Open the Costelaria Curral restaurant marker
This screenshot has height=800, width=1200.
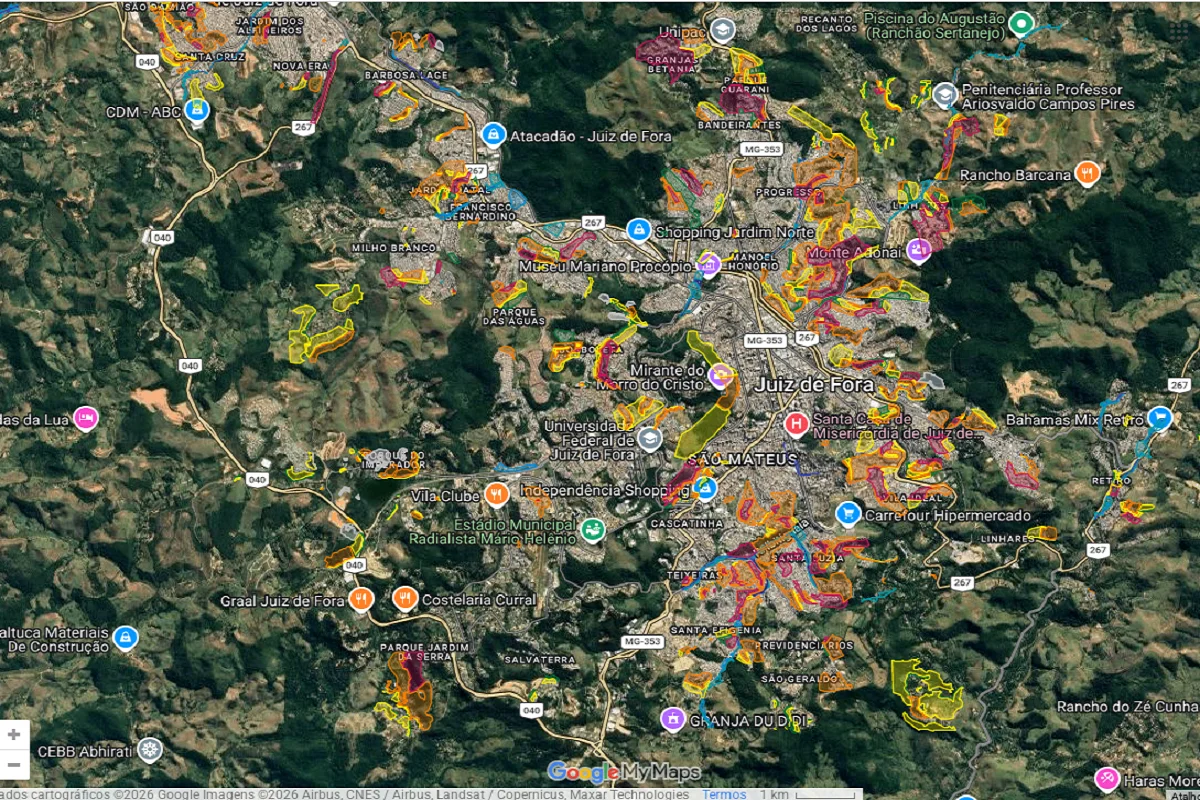405,599
